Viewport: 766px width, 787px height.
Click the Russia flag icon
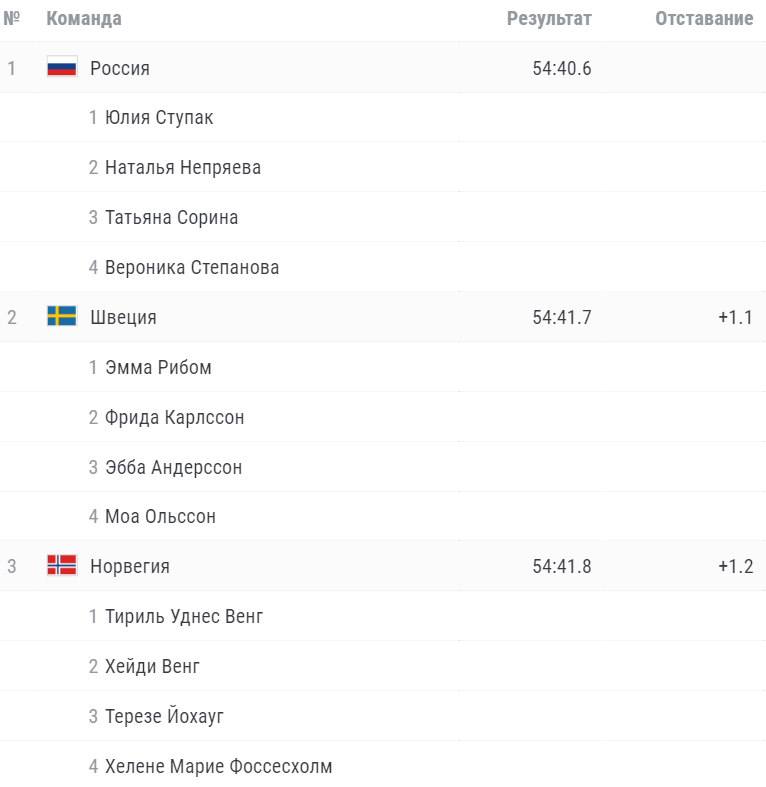62,67
